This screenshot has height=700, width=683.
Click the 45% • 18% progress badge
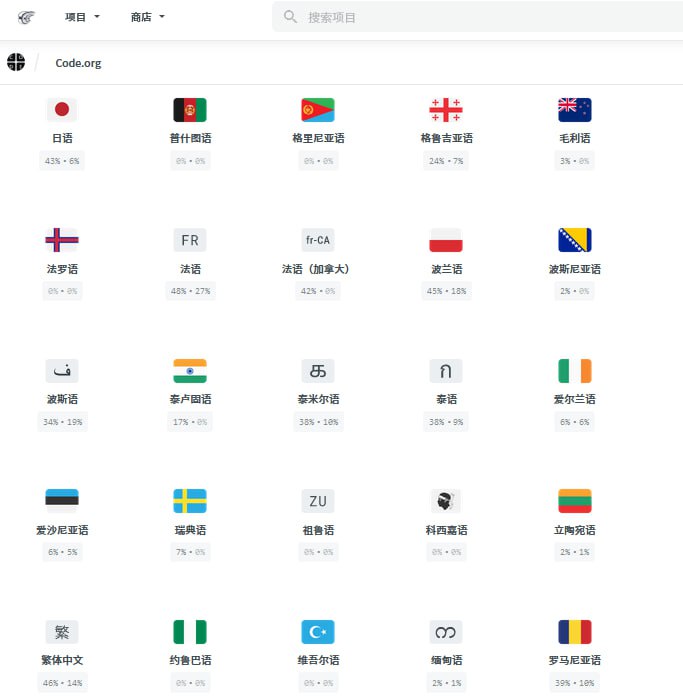point(446,291)
